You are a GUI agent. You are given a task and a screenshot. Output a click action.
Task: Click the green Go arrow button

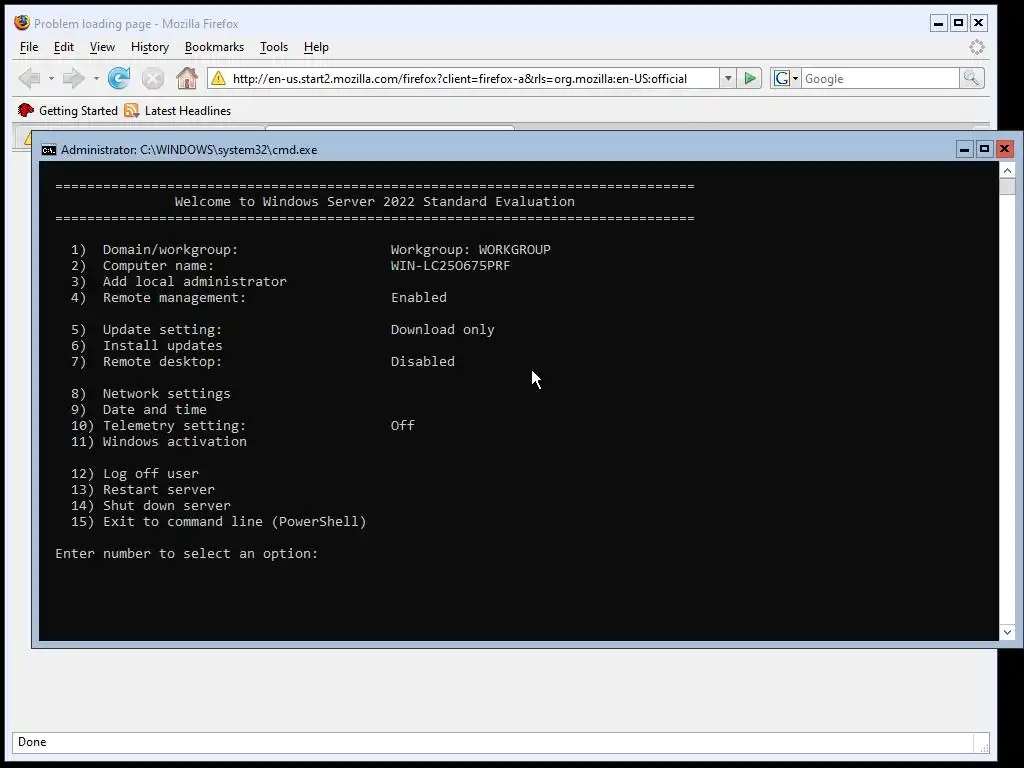(x=750, y=78)
